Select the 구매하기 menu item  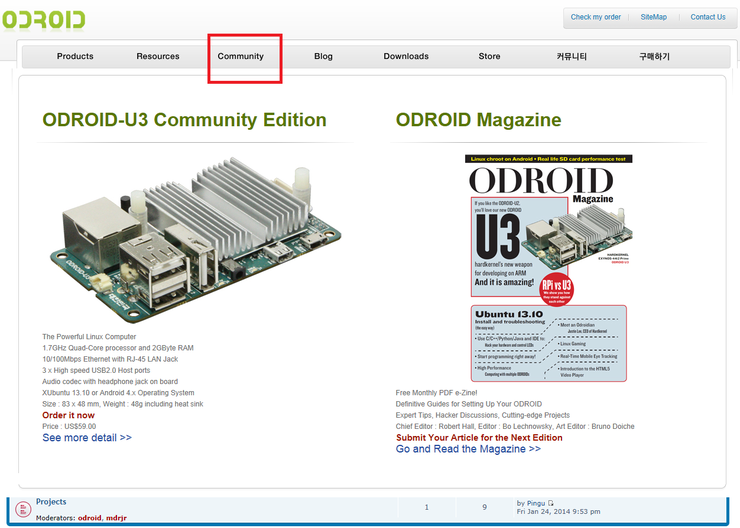[x=654, y=57]
